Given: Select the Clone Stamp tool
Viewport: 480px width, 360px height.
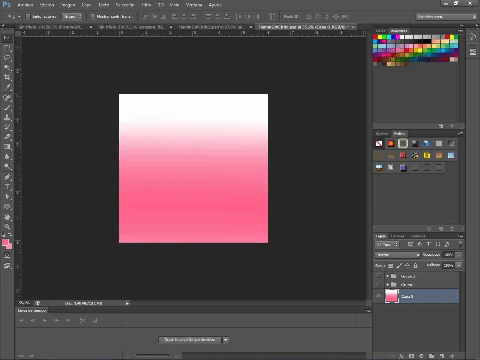Looking at the screenshot, I should tap(7, 117).
